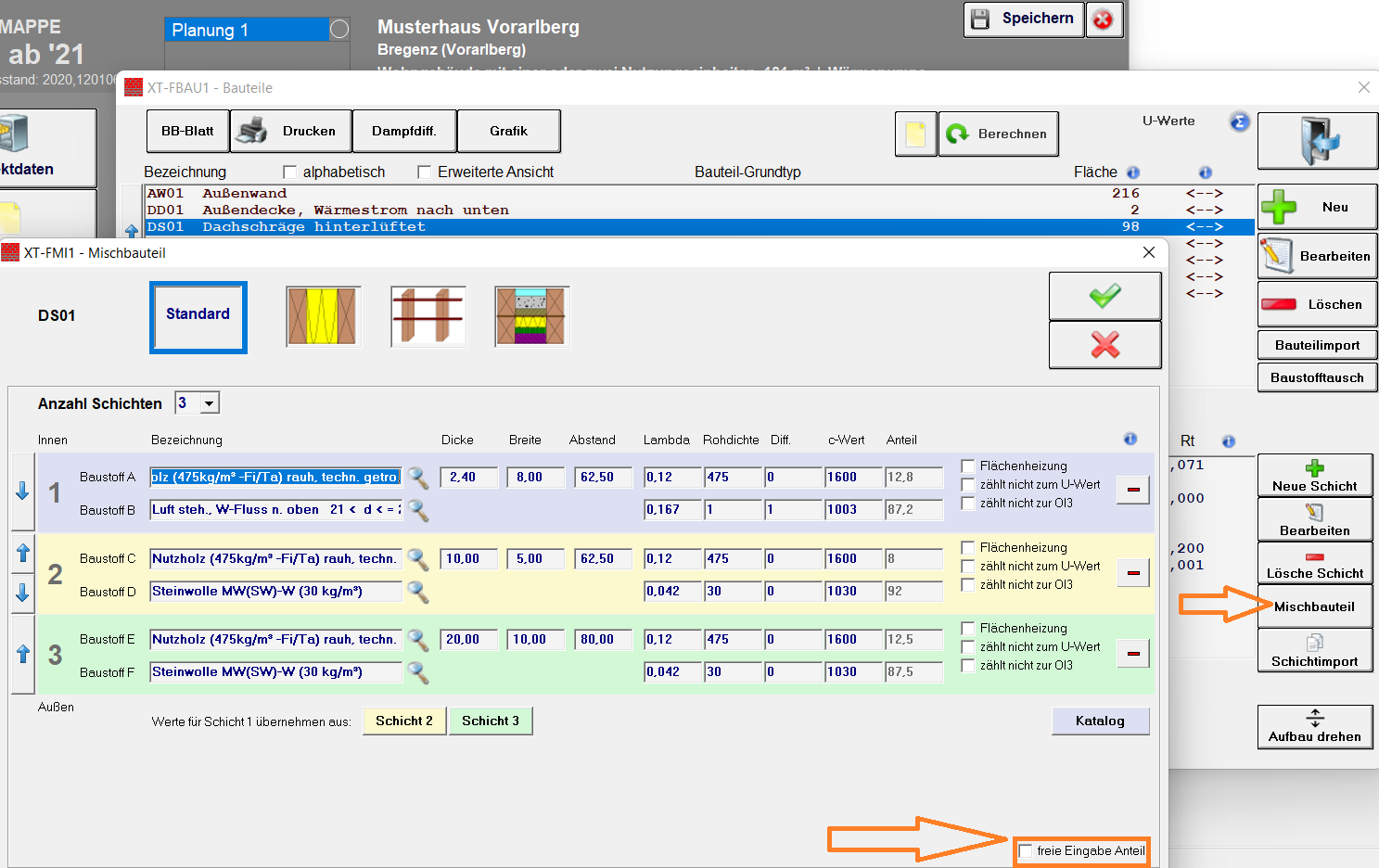This screenshot has height=868, width=1379.
Task: Open the Anzahl Schichten dropdown
Action: click(211, 403)
